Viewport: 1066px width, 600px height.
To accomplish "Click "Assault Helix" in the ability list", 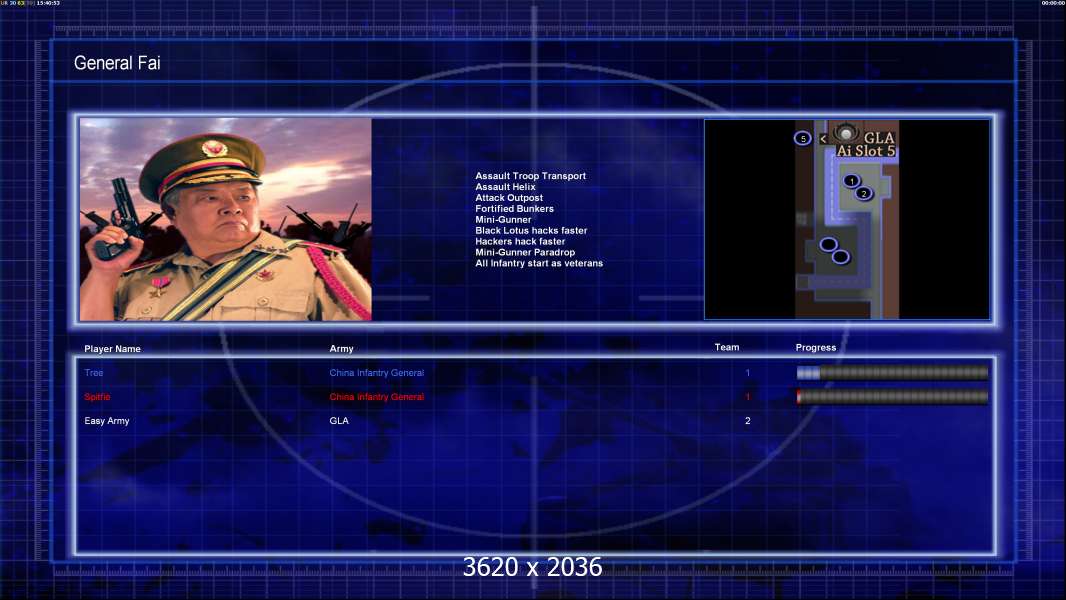I will pos(505,187).
